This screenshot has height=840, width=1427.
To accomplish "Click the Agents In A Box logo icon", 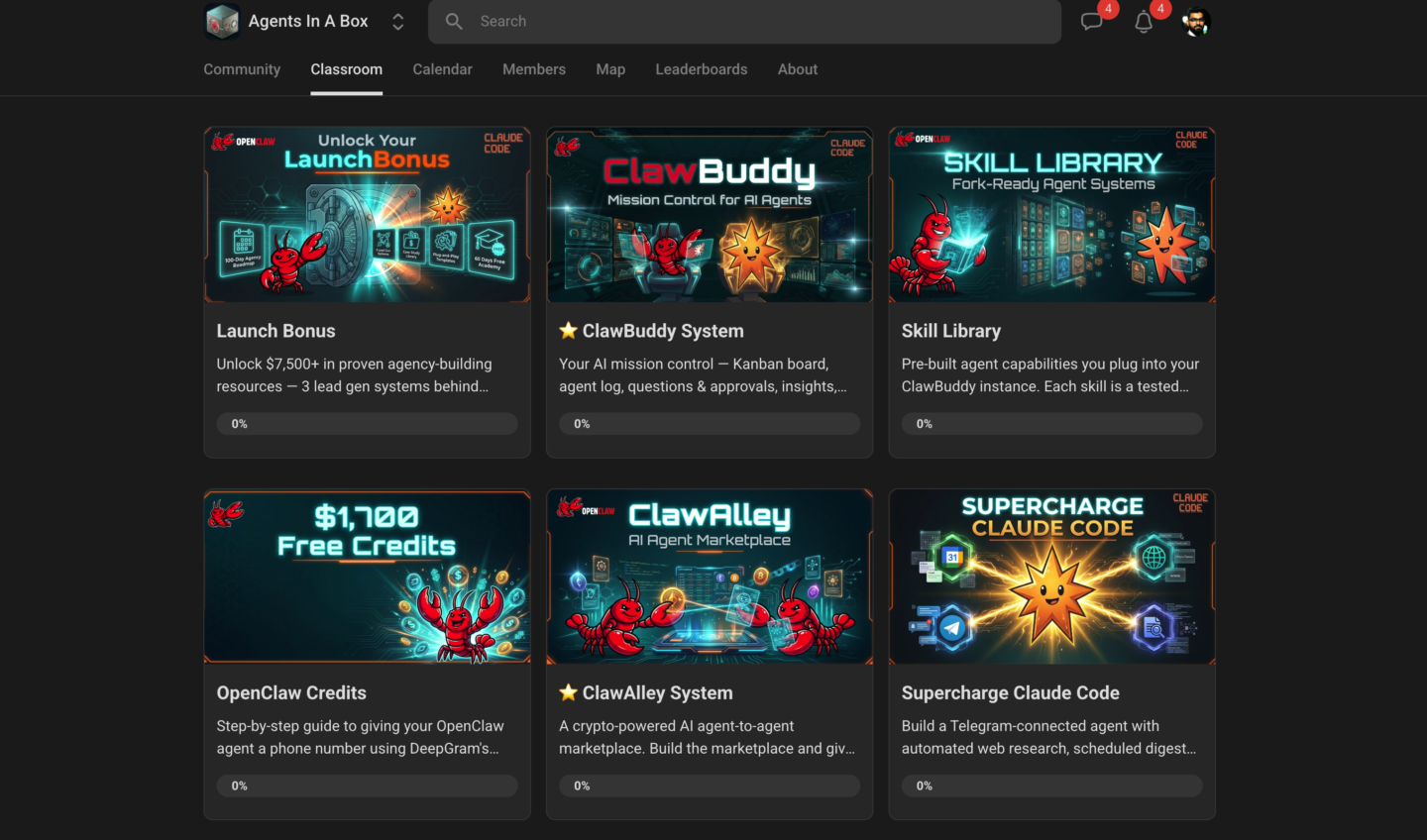I will (x=222, y=22).
